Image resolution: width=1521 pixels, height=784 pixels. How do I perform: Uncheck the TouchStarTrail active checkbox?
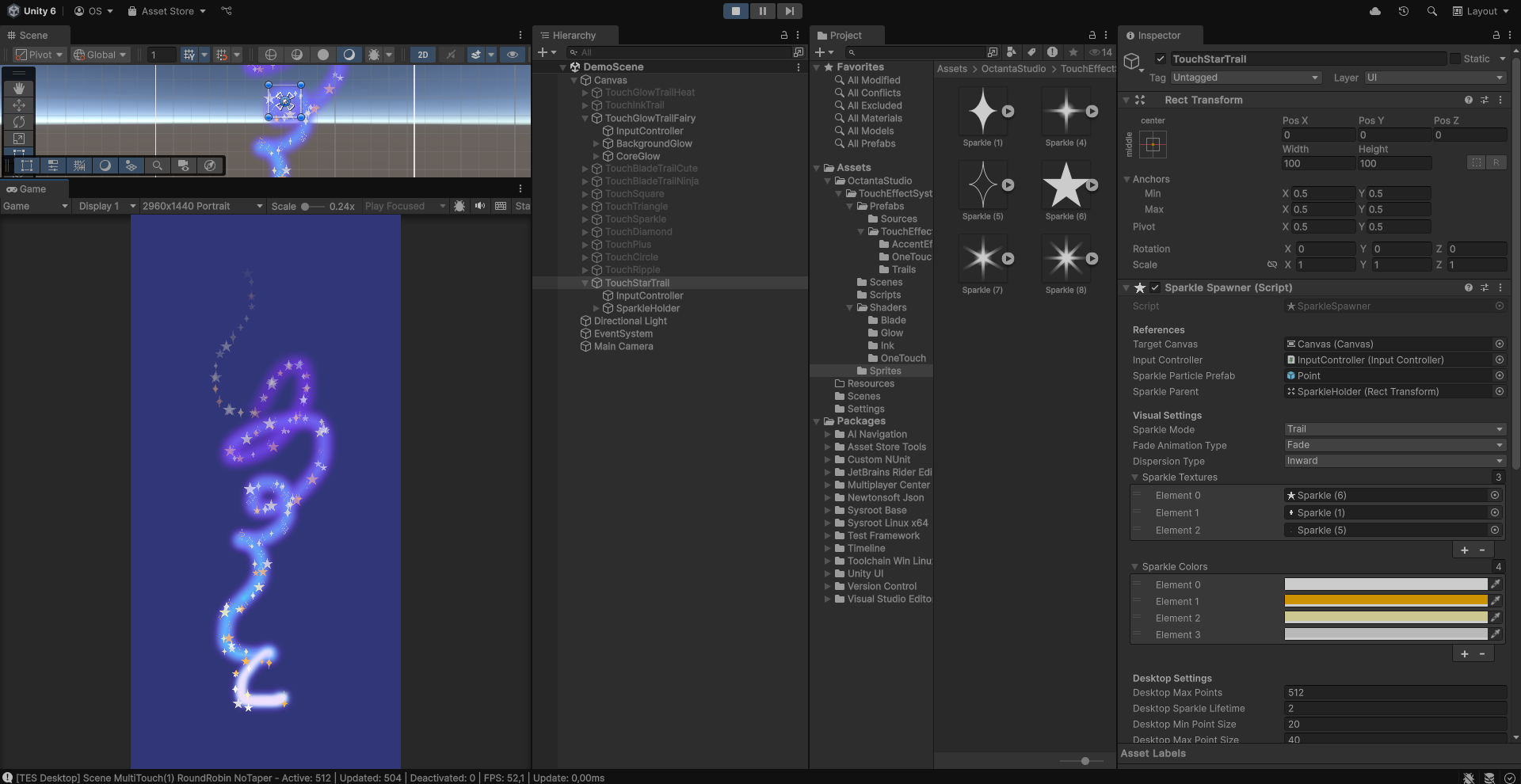coord(1161,59)
